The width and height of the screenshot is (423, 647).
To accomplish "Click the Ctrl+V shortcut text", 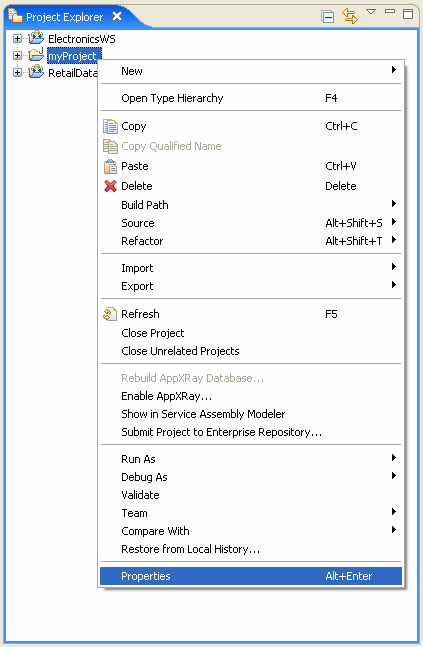I will coord(341,166).
